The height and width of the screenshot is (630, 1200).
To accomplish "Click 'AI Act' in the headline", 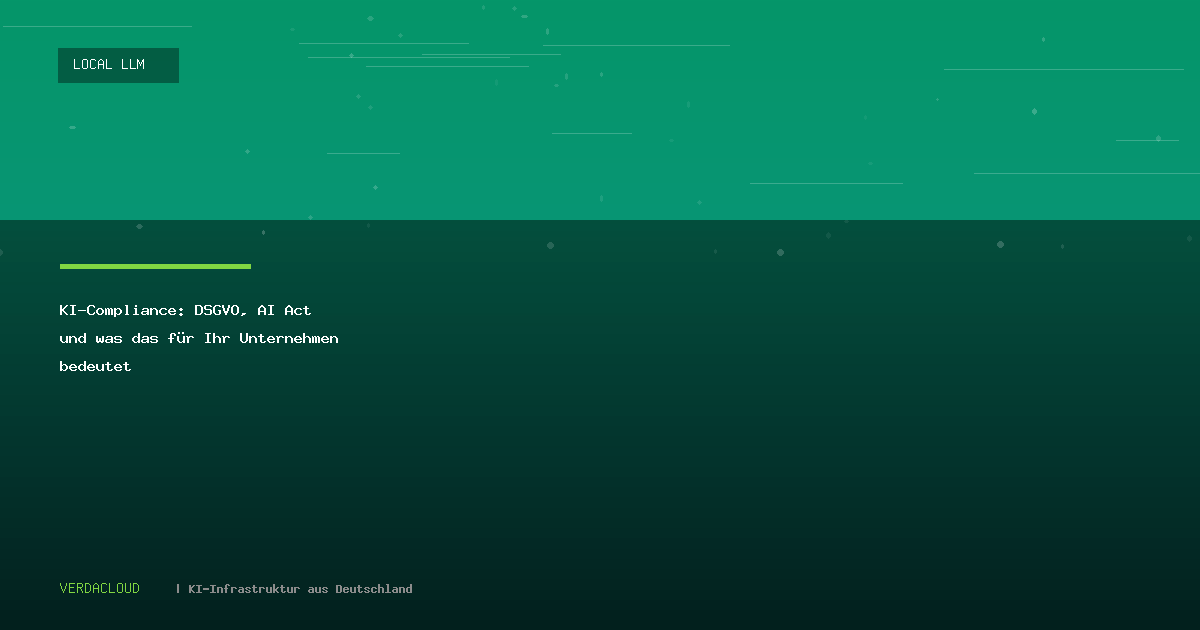I will pyautogui.click(x=284, y=311).
